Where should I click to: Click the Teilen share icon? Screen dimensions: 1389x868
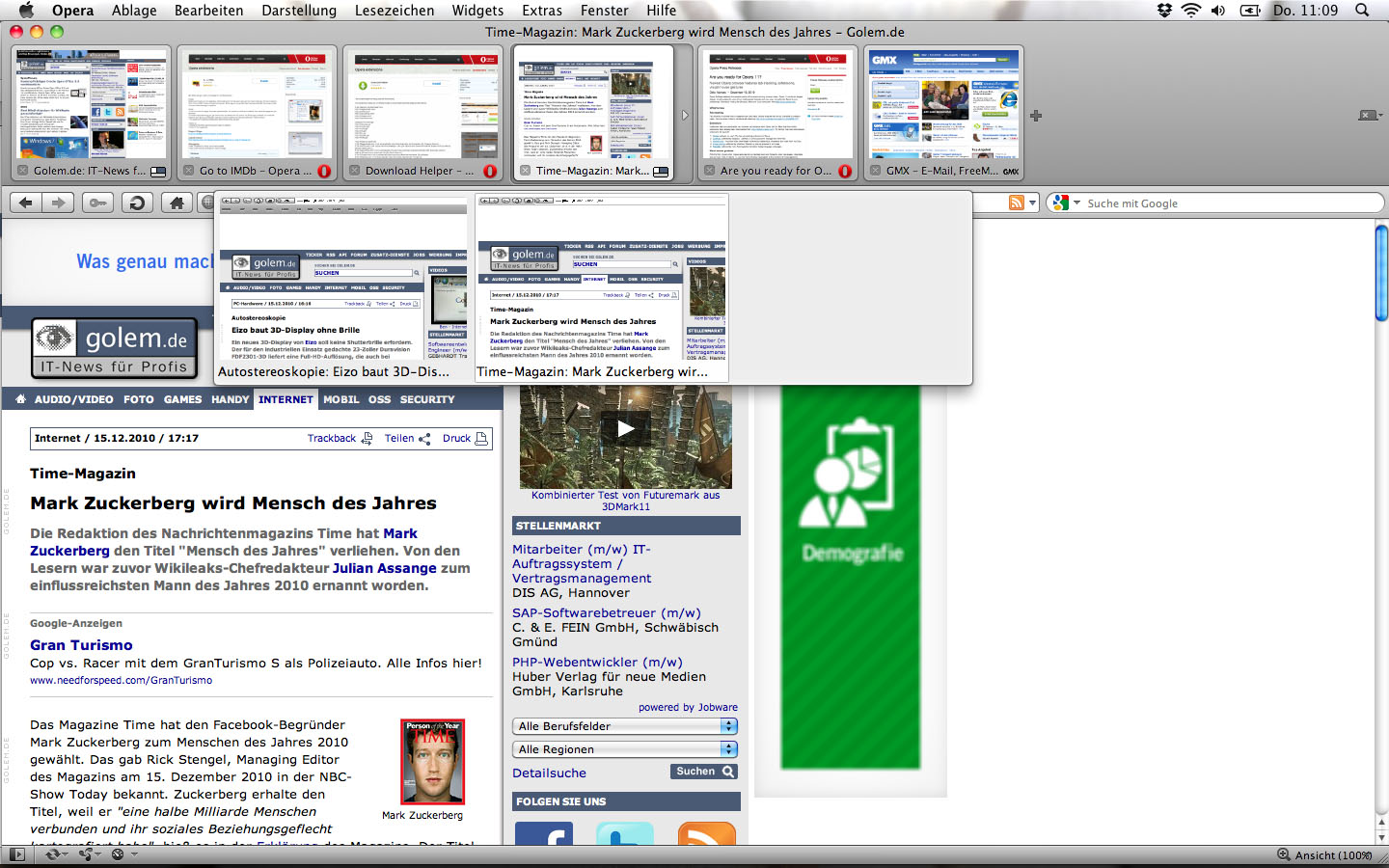424,439
